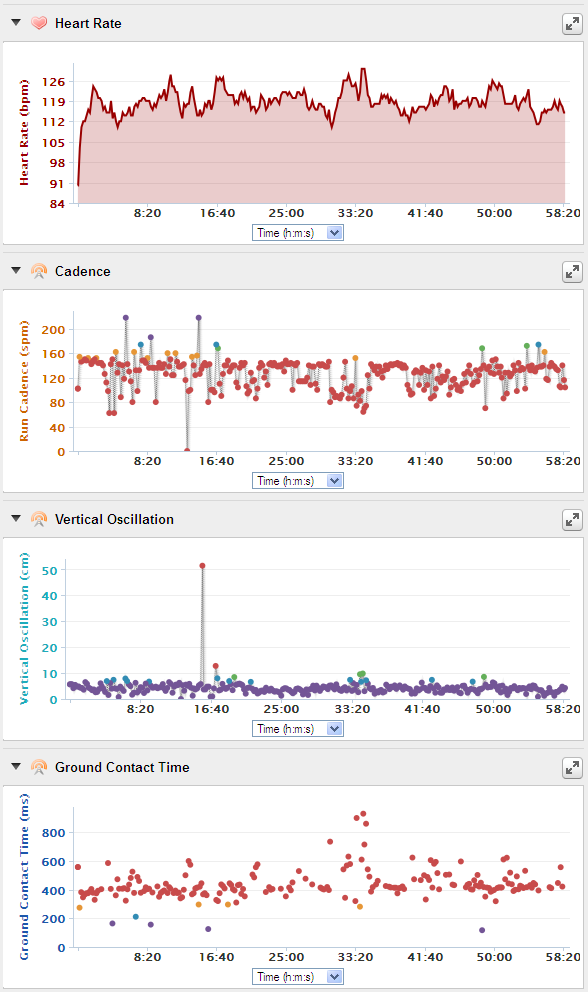Open Time axis dropdown under Ground Contact Time
The width and height of the screenshot is (588, 992).
point(297,977)
